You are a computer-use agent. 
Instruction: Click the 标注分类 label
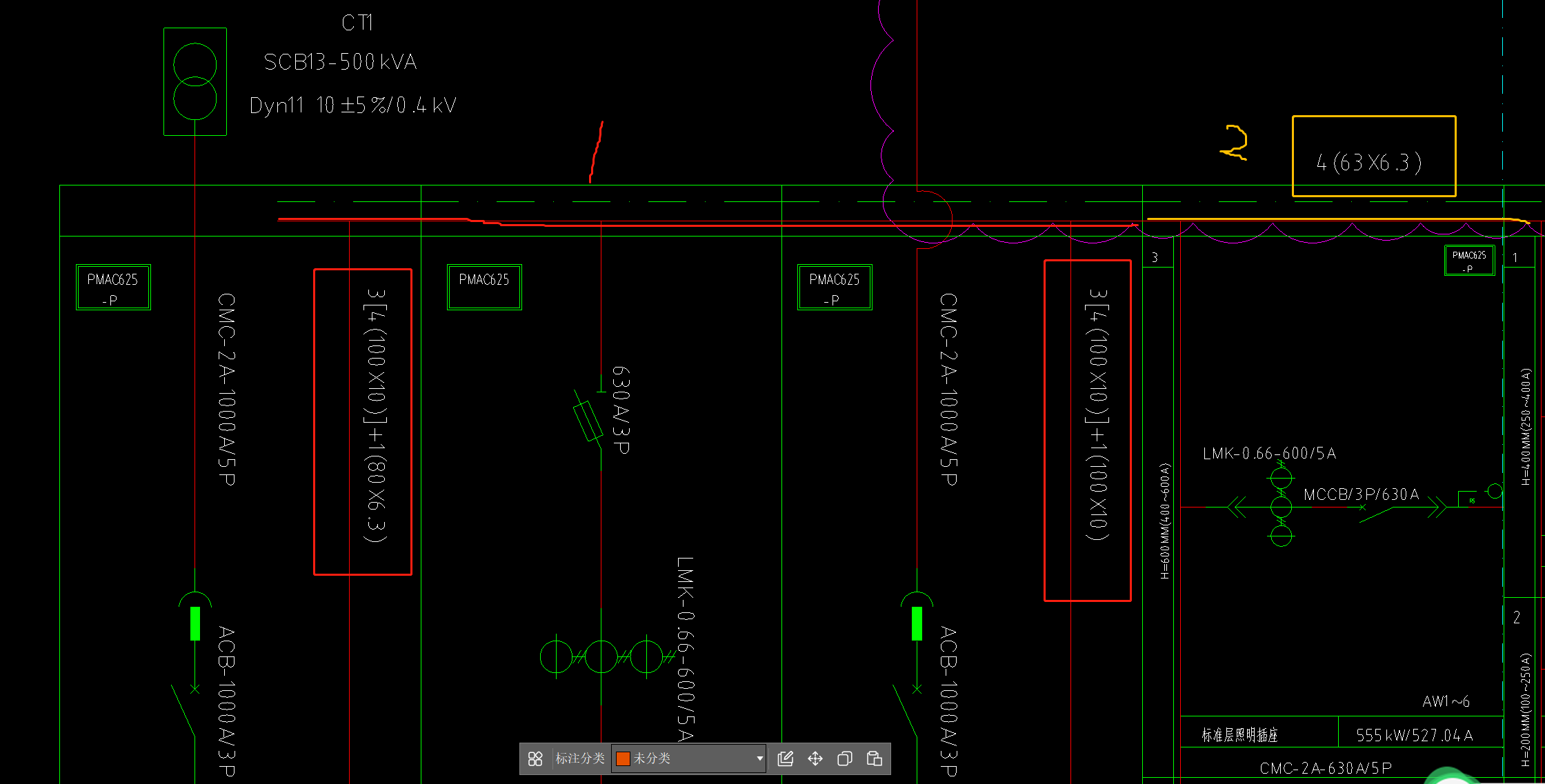[580, 758]
